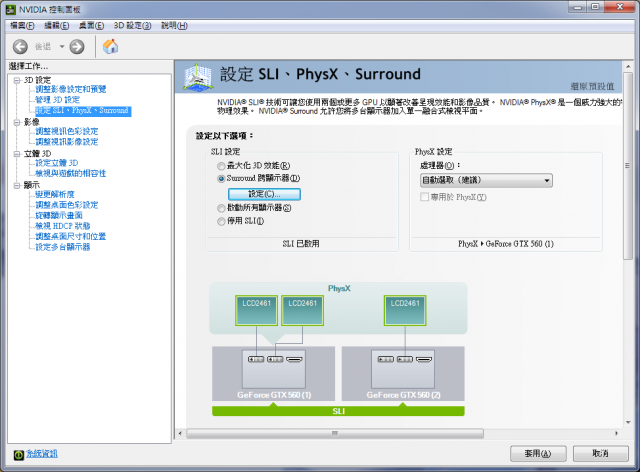The height and width of the screenshot is (472, 640).
Task: Open the 桌面(E) menu
Action: [x=91, y=26]
